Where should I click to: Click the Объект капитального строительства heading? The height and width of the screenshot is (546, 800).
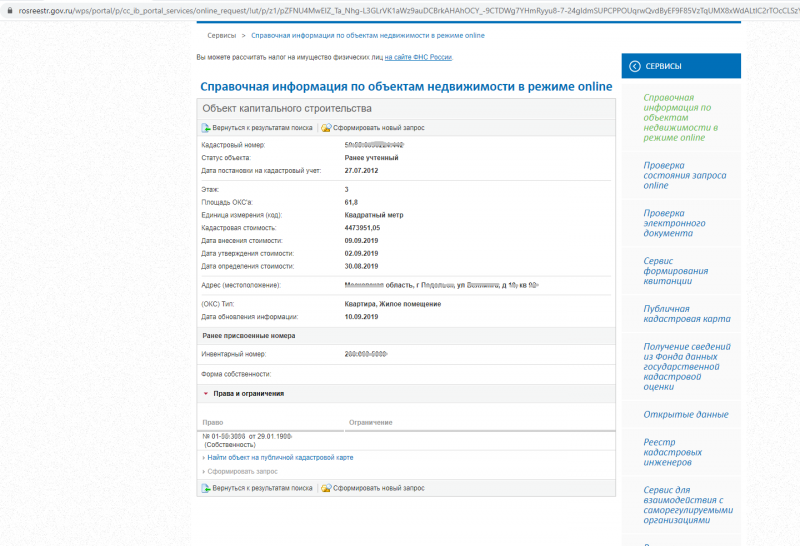(x=287, y=109)
